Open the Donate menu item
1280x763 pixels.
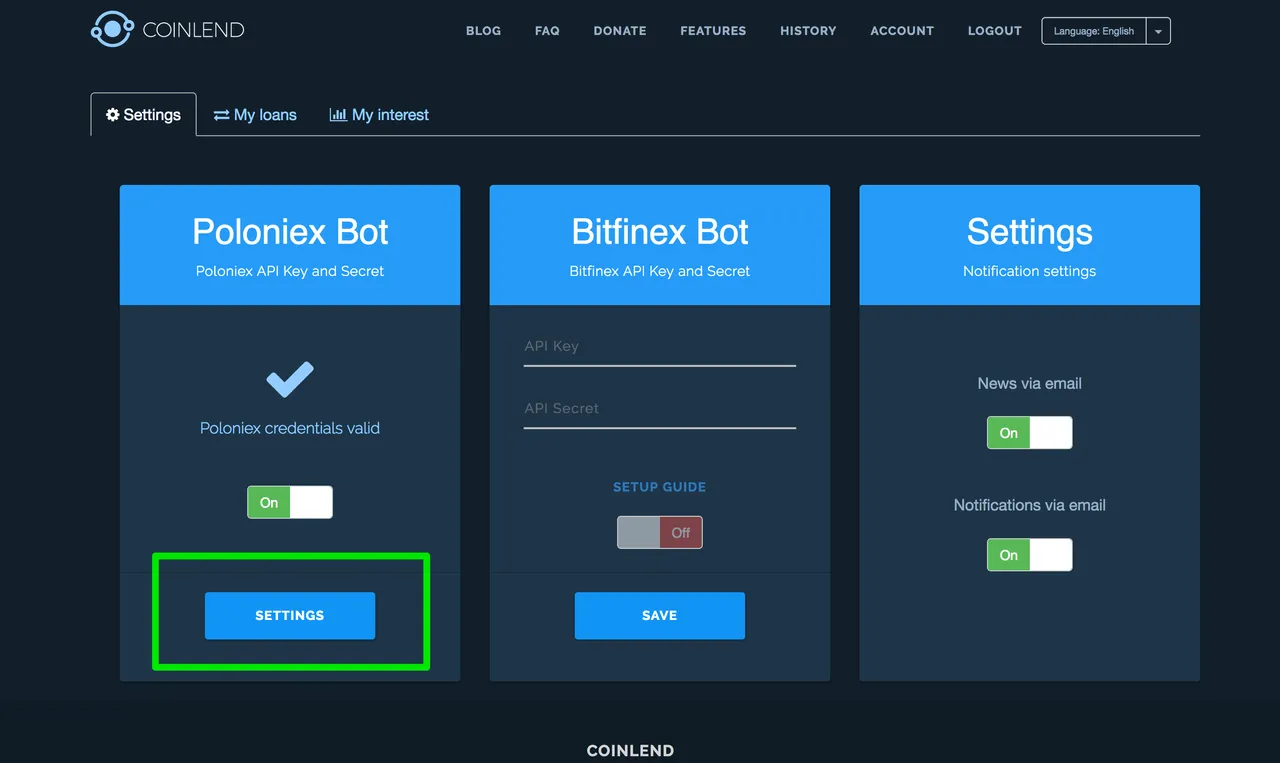tap(620, 31)
